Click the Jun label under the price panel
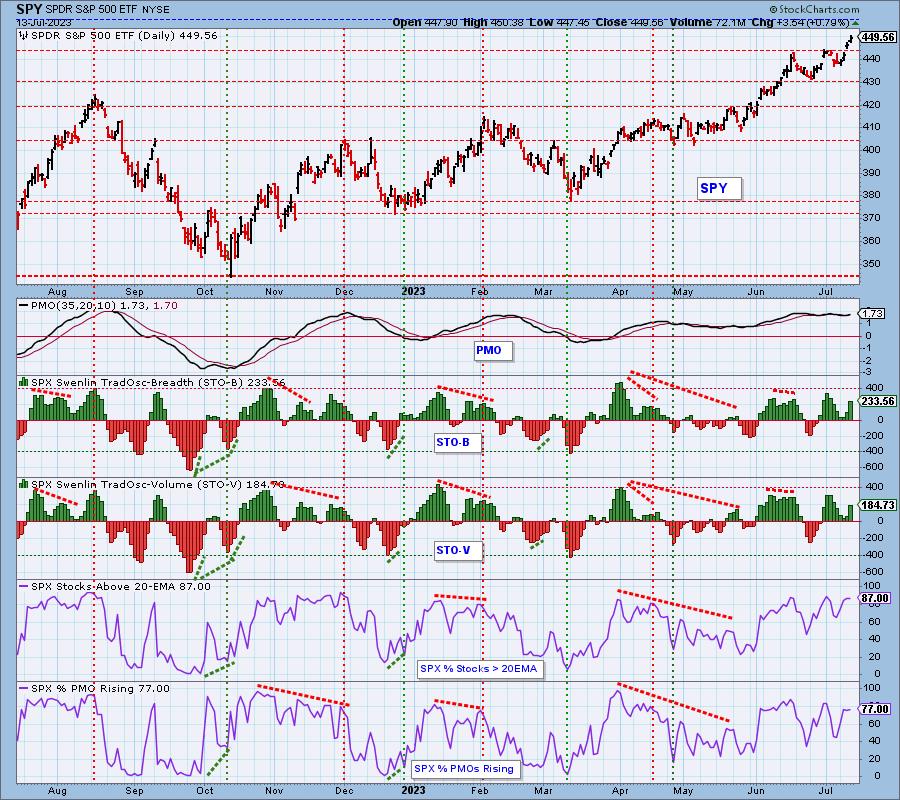This screenshot has height=800, width=900. 757,291
